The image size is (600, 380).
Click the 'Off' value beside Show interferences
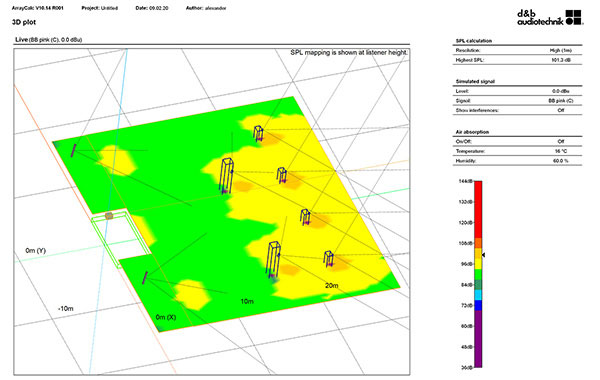pyautogui.click(x=561, y=110)
